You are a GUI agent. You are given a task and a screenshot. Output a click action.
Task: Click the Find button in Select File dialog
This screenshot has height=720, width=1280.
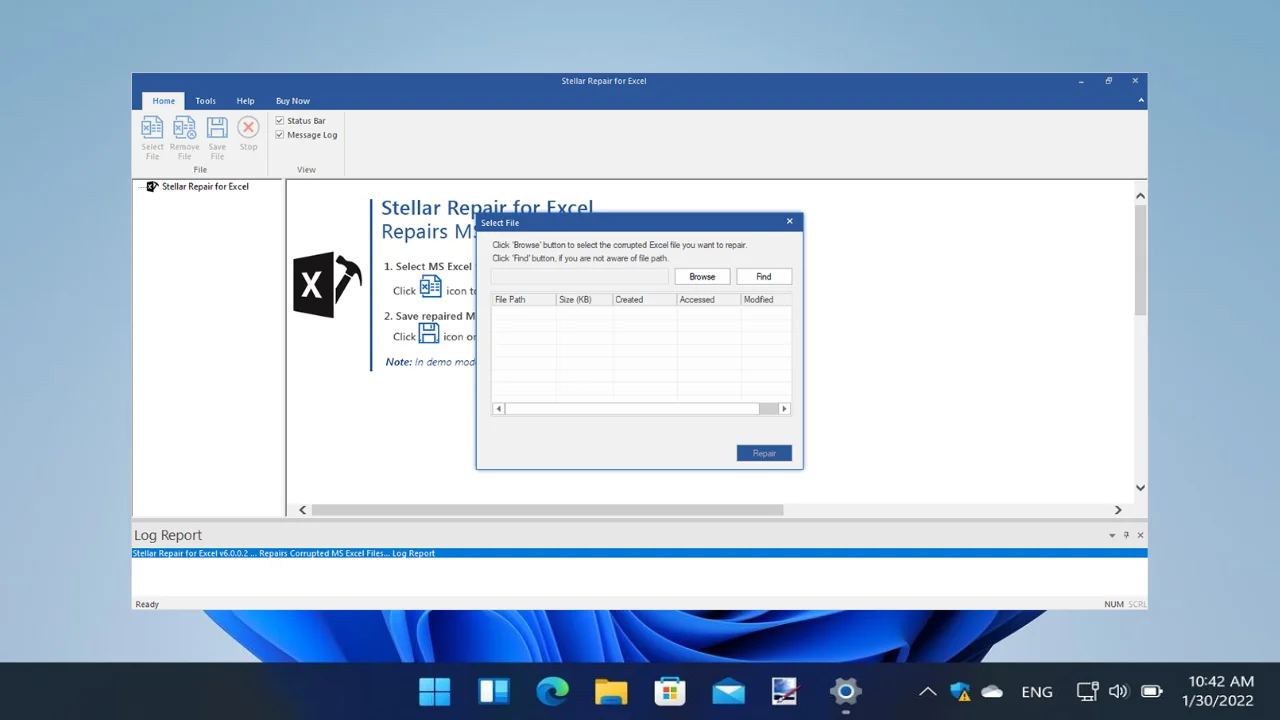(x=764, y=276)
